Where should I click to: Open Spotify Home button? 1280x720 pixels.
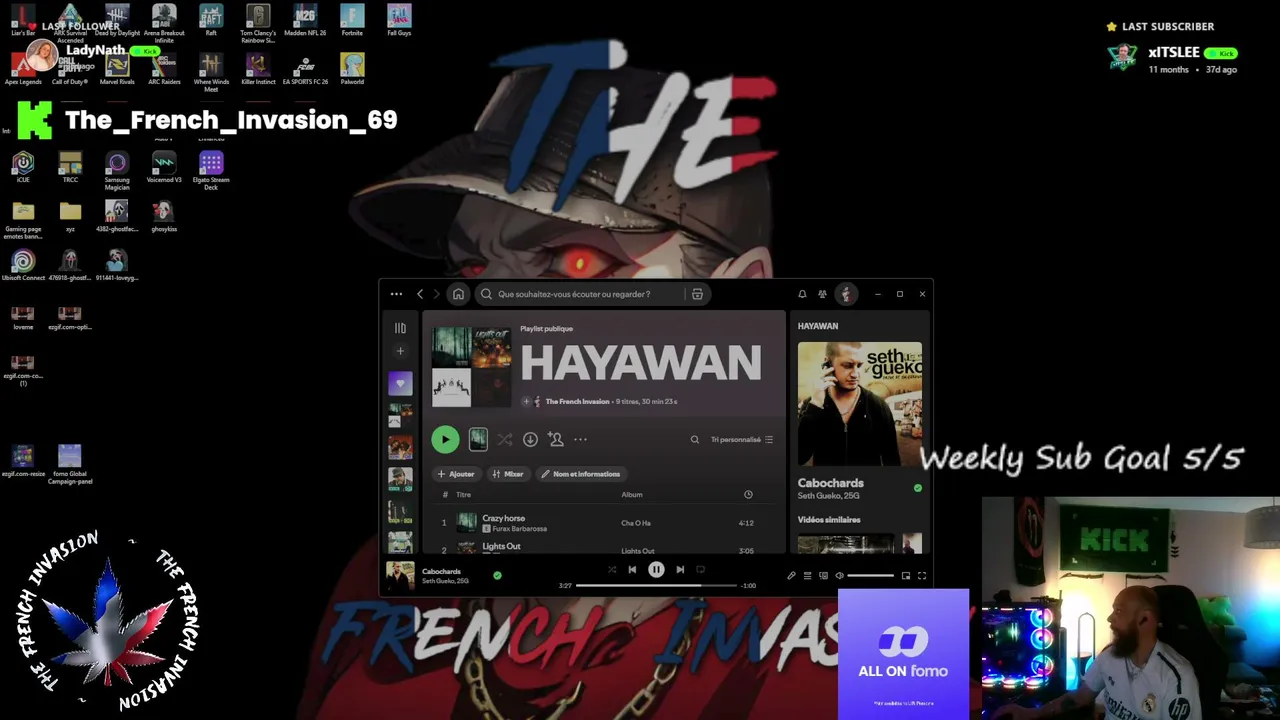click(457, 294)
